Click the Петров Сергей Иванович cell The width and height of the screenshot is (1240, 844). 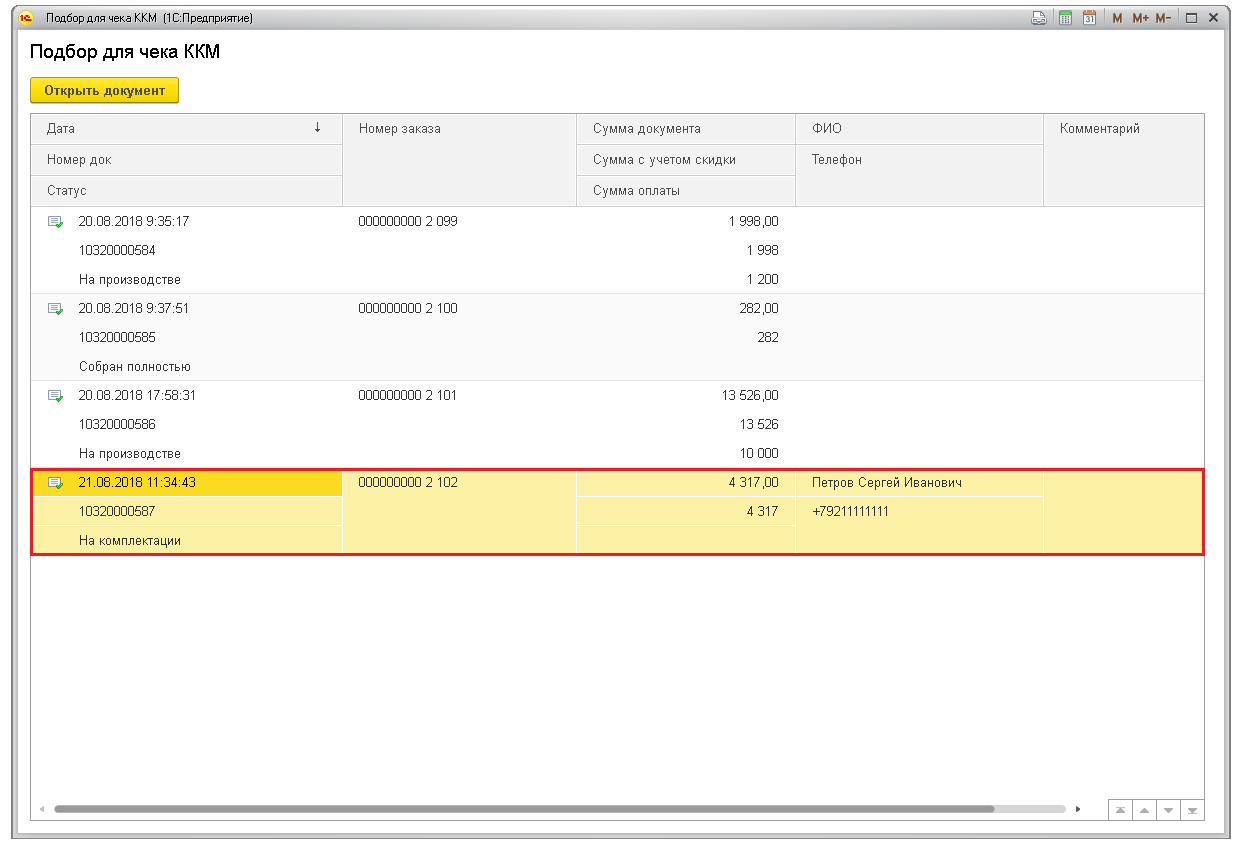887,483
